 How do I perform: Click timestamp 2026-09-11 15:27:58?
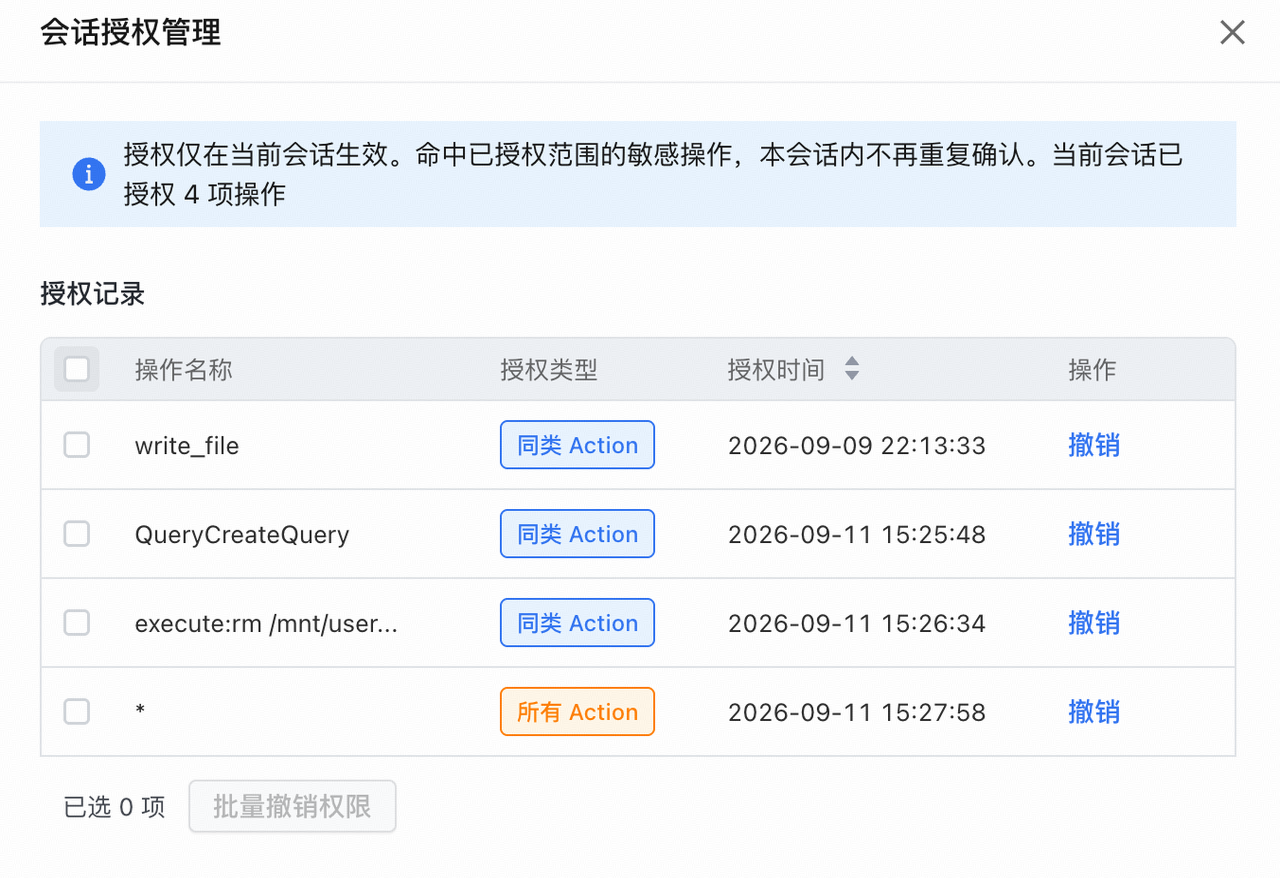pyautogui.click(x=857, y=713)
